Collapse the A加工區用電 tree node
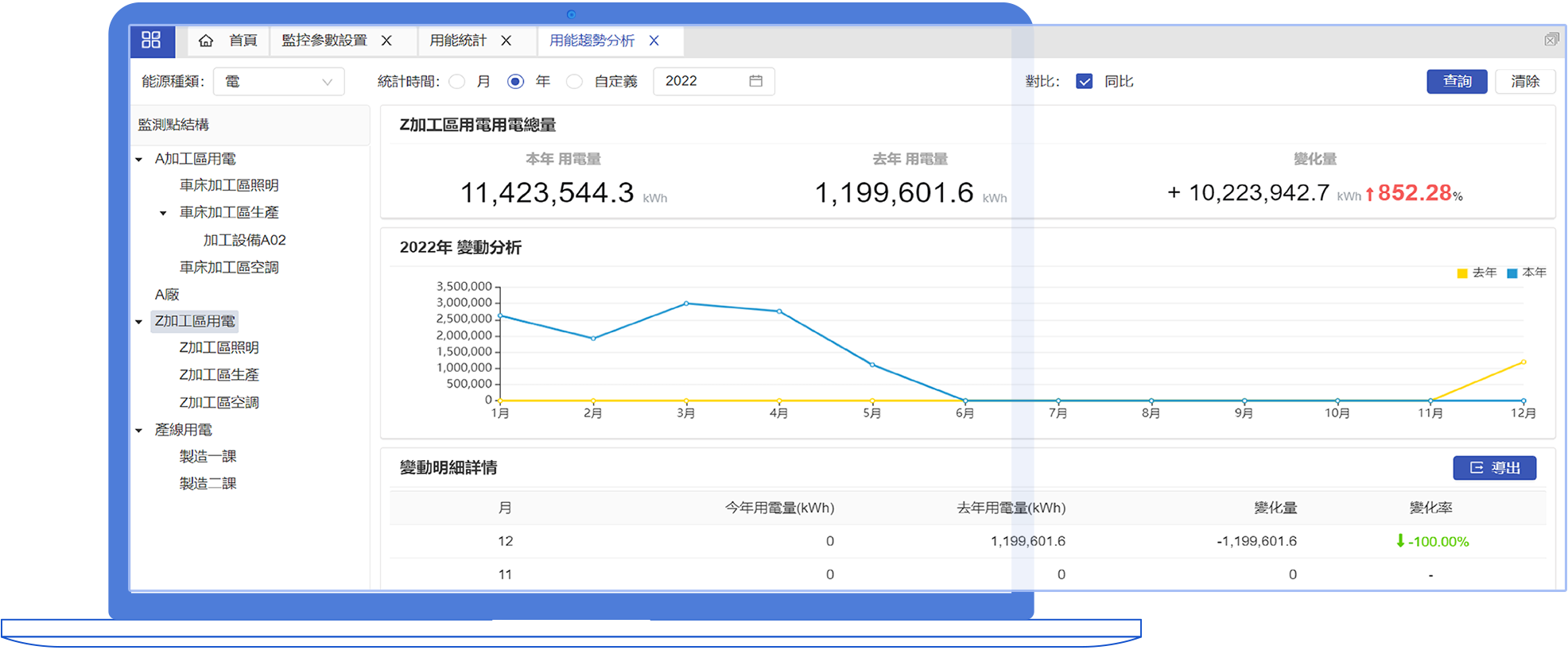This screenshot has width=1568, height=650. click(x=139, y=160)
